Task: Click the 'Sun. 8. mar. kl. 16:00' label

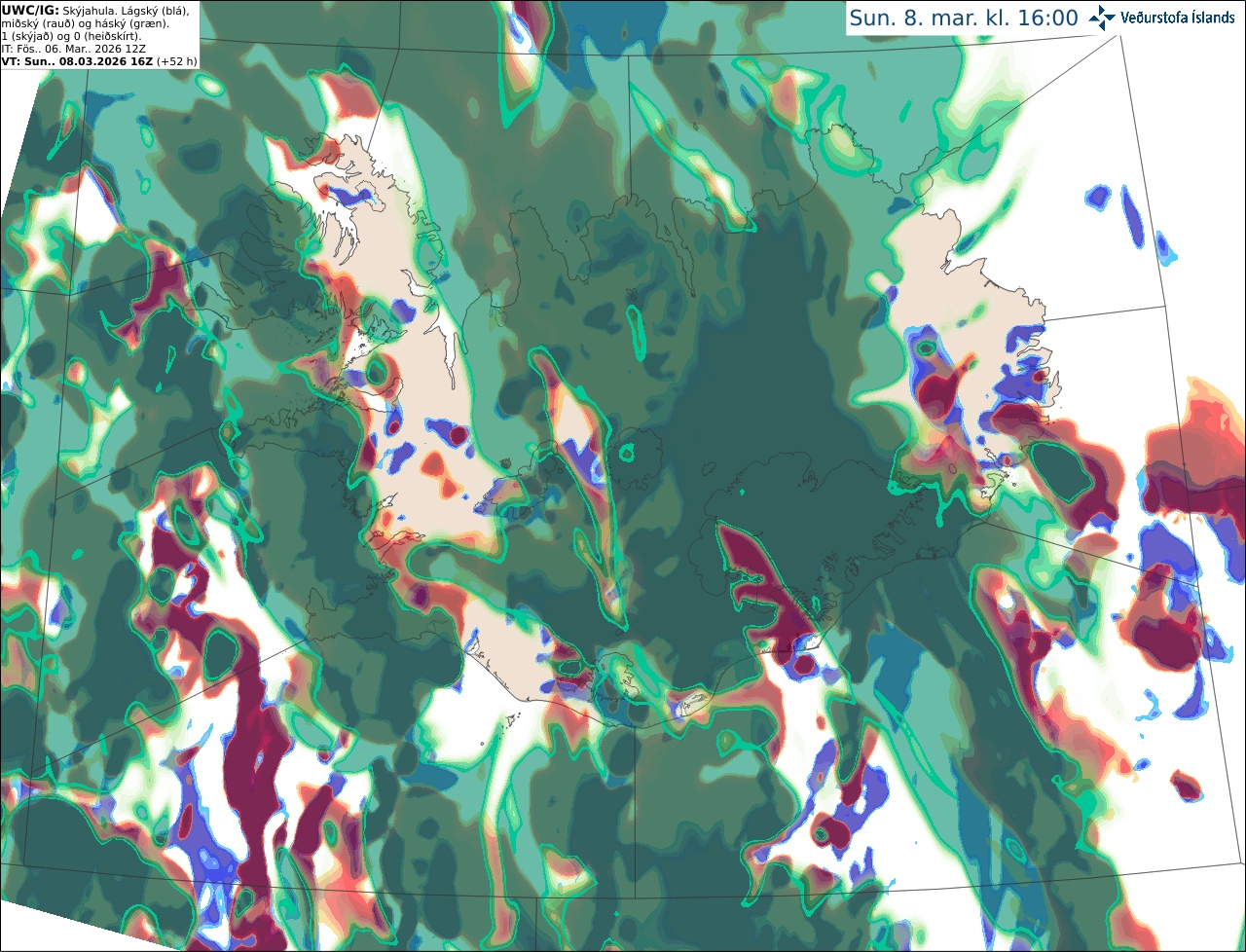Action: click(x=964, y=18)
